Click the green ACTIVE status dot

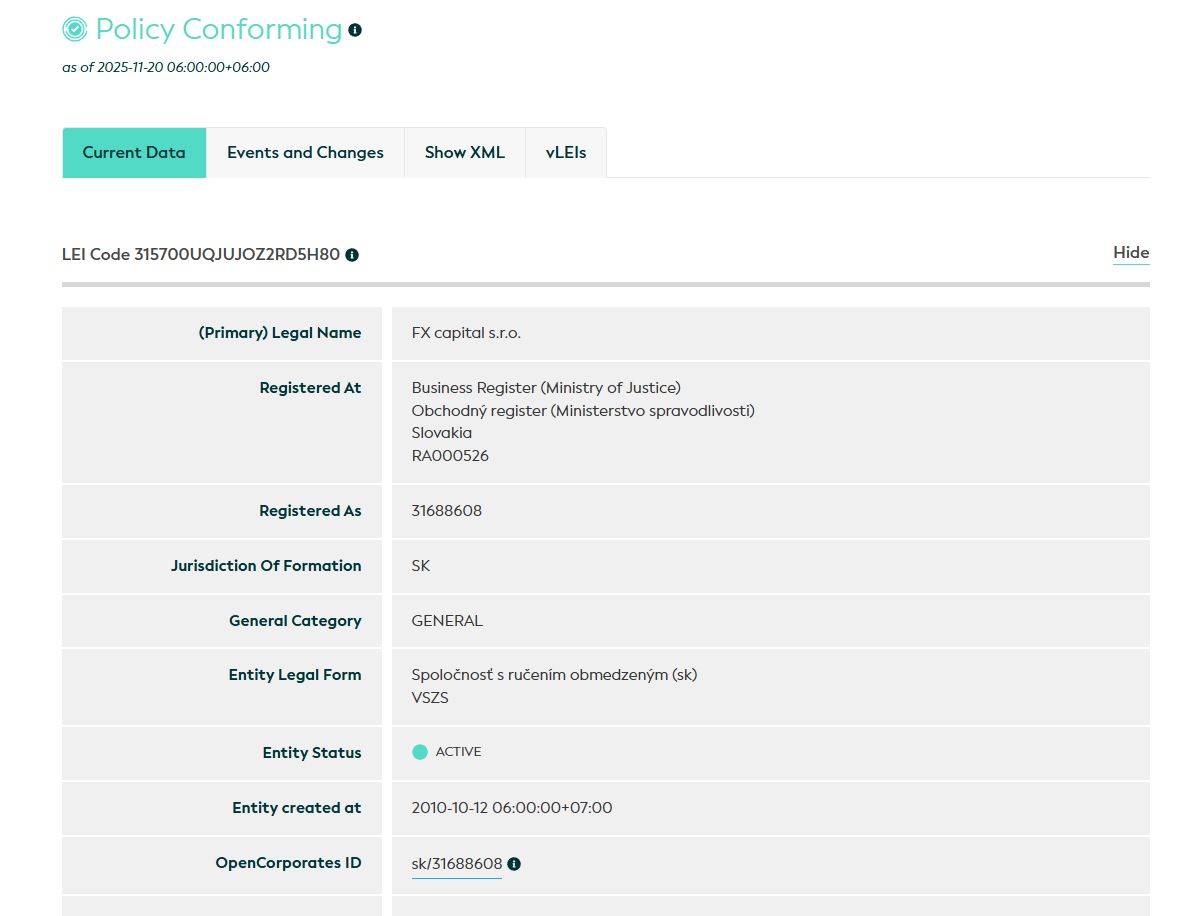click(x=420, y=752)
